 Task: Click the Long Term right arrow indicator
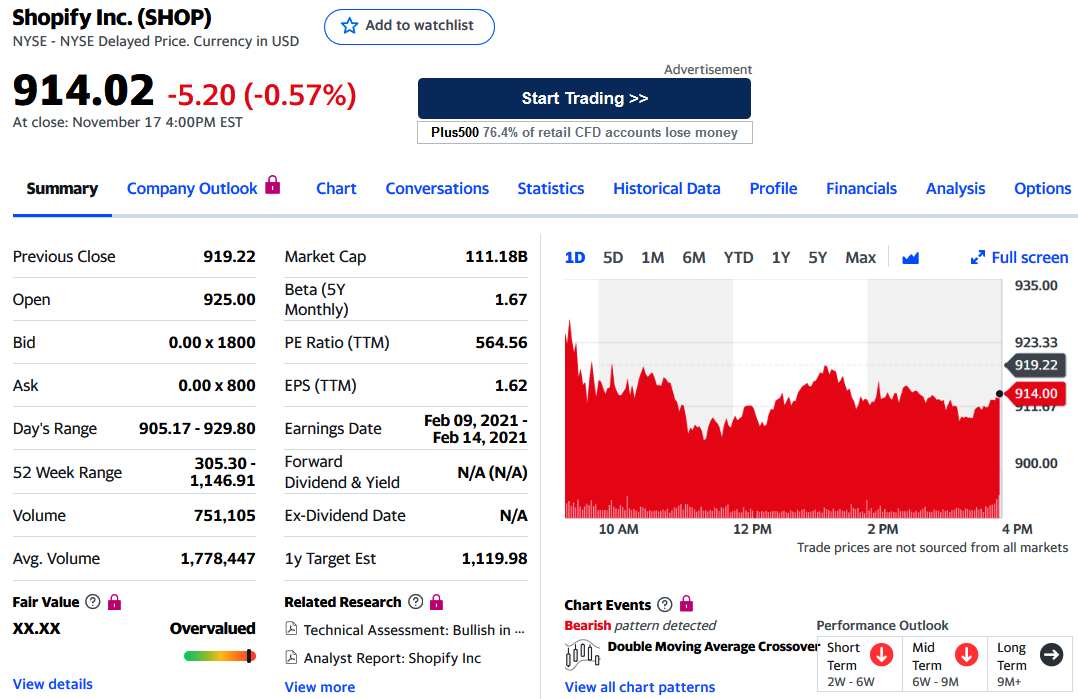click(1051, 655)
